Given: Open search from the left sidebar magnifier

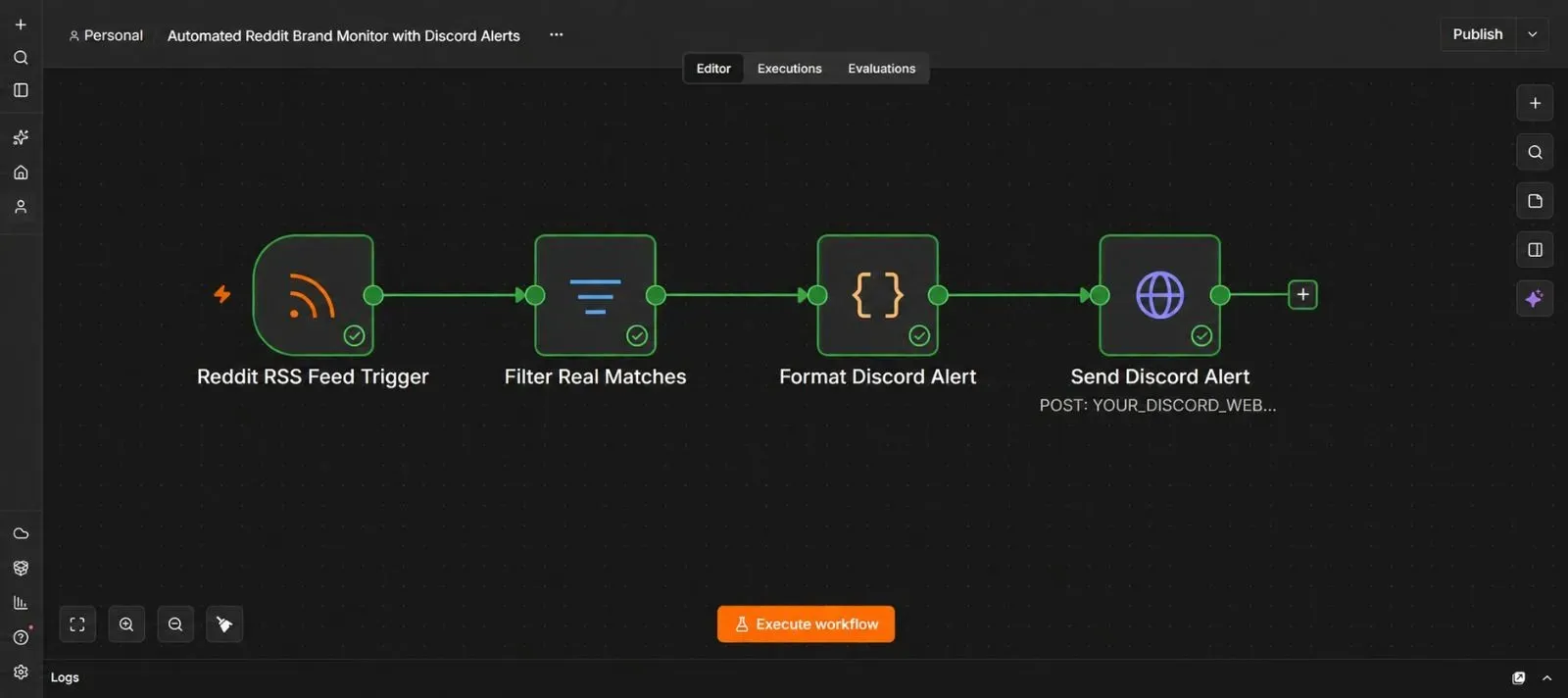Looking at the screenshot, I should 21,58.
